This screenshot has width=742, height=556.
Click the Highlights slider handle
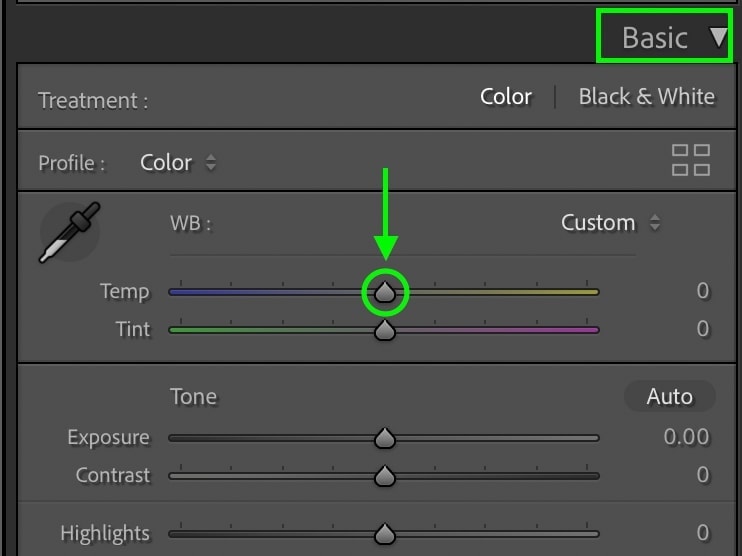coord(385,534)
